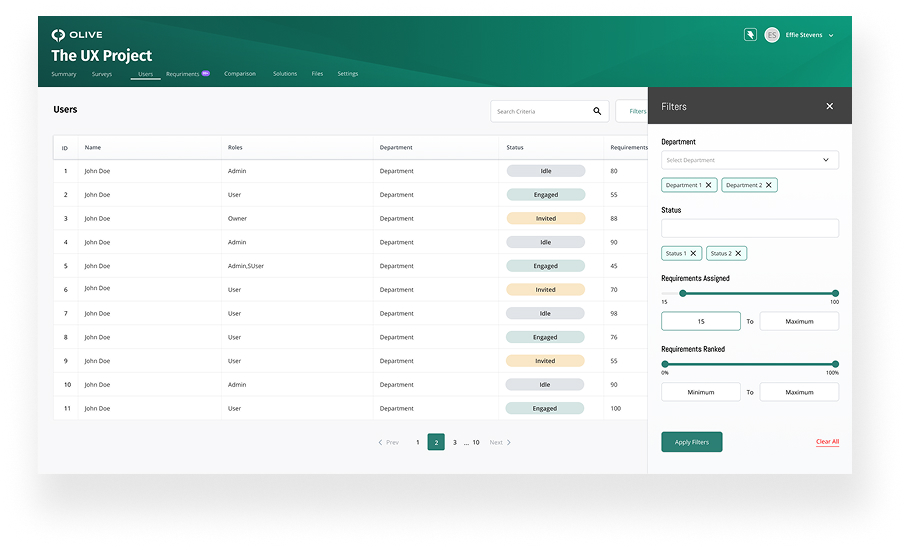The image size is (906, 550).
Task: Click the Status input field
Action: tap(750, 228)
